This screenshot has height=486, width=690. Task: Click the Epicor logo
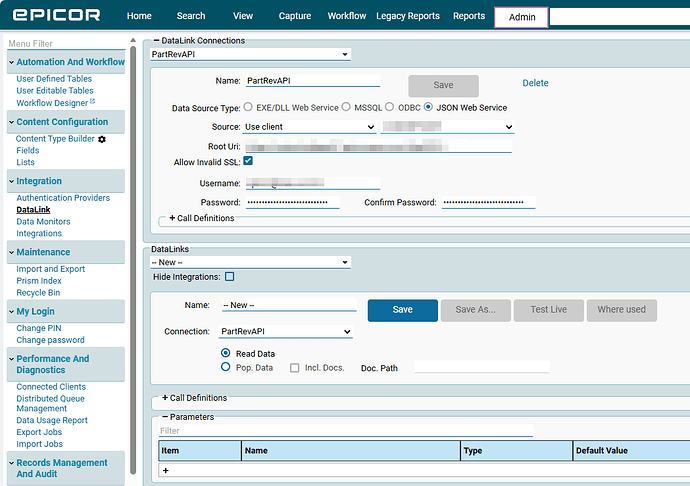pyautogui.click(x=56, y=15)
